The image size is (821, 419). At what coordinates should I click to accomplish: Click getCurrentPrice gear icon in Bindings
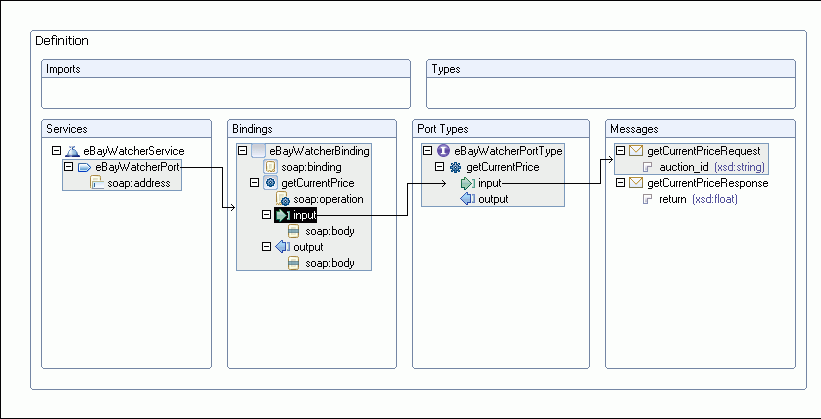click(270, 183)
